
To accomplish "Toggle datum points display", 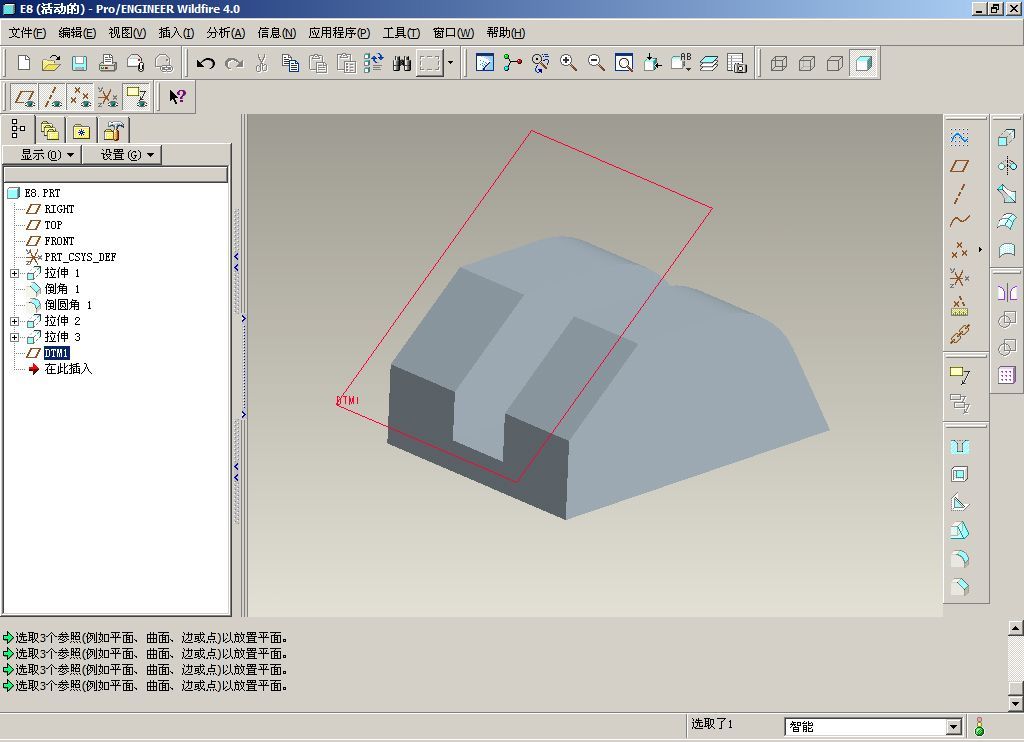I will tap(80, 97).
